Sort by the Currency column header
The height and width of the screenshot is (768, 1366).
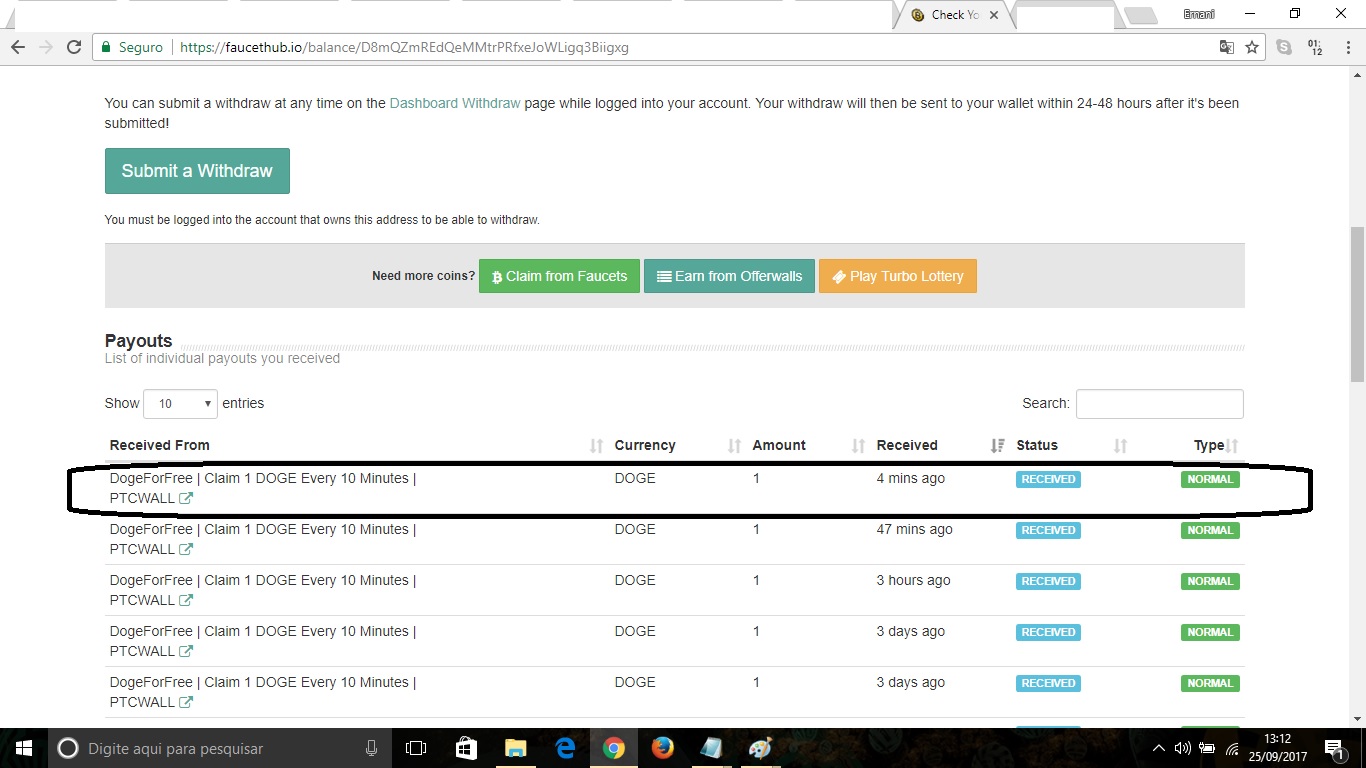[x=677, y=445]
